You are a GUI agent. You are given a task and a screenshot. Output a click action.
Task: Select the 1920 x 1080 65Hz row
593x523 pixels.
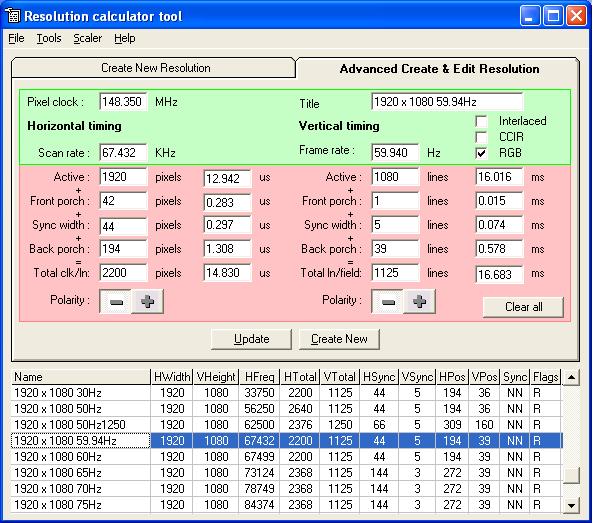click(x=287, y=473)
